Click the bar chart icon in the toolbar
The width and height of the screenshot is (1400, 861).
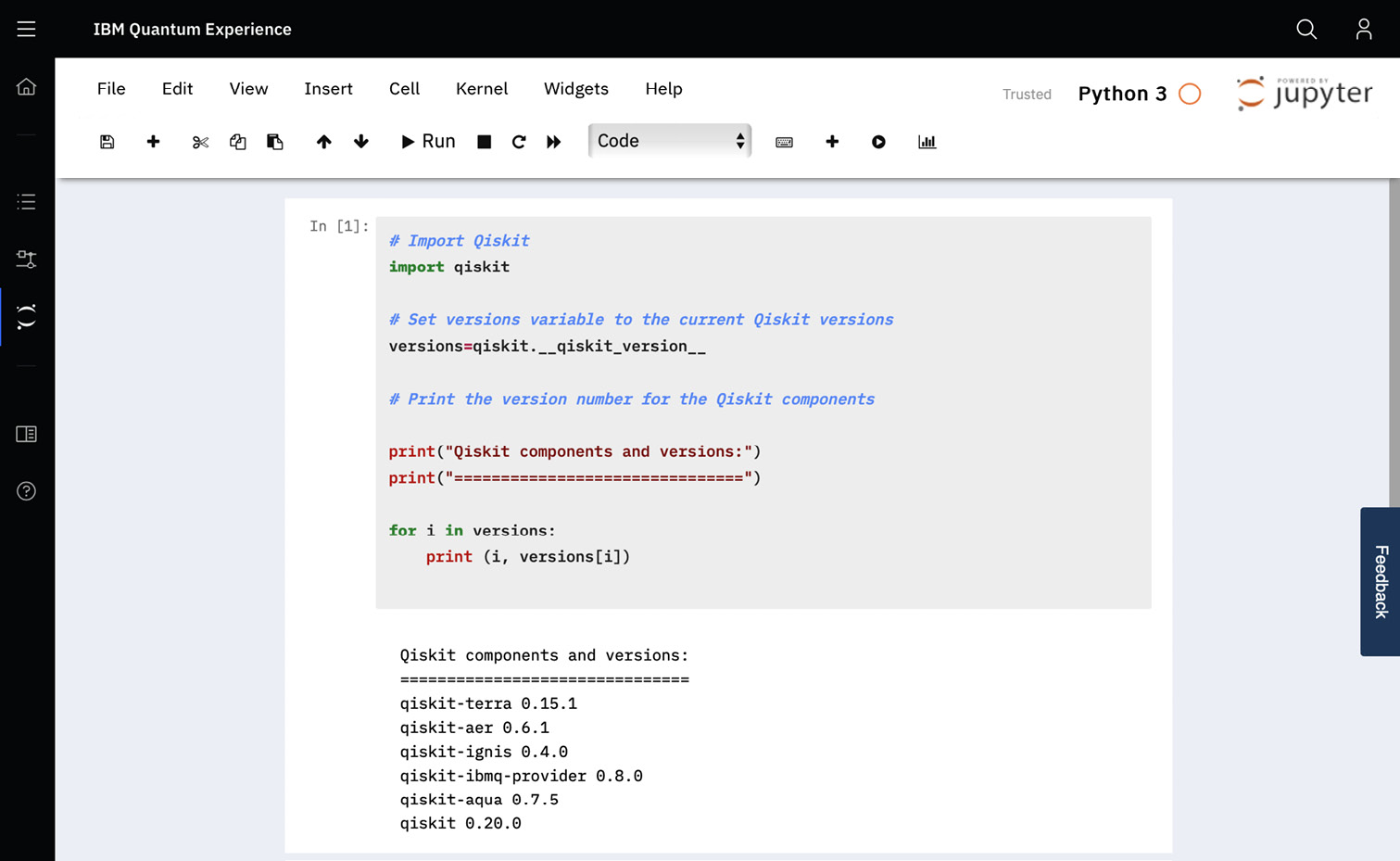[x=927, y=142]
